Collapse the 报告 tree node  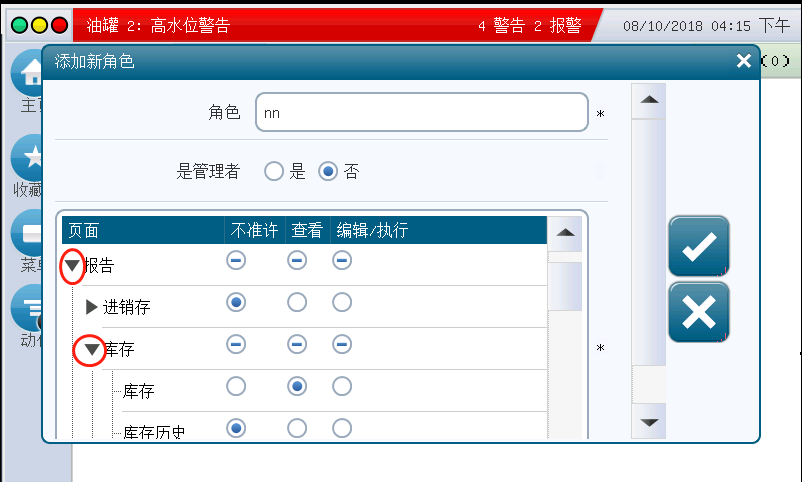coord(72,266)
